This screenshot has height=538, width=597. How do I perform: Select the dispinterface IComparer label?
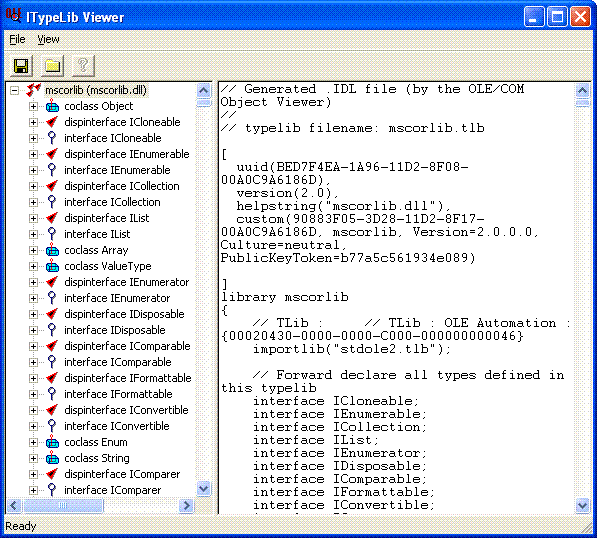point(122,474)
